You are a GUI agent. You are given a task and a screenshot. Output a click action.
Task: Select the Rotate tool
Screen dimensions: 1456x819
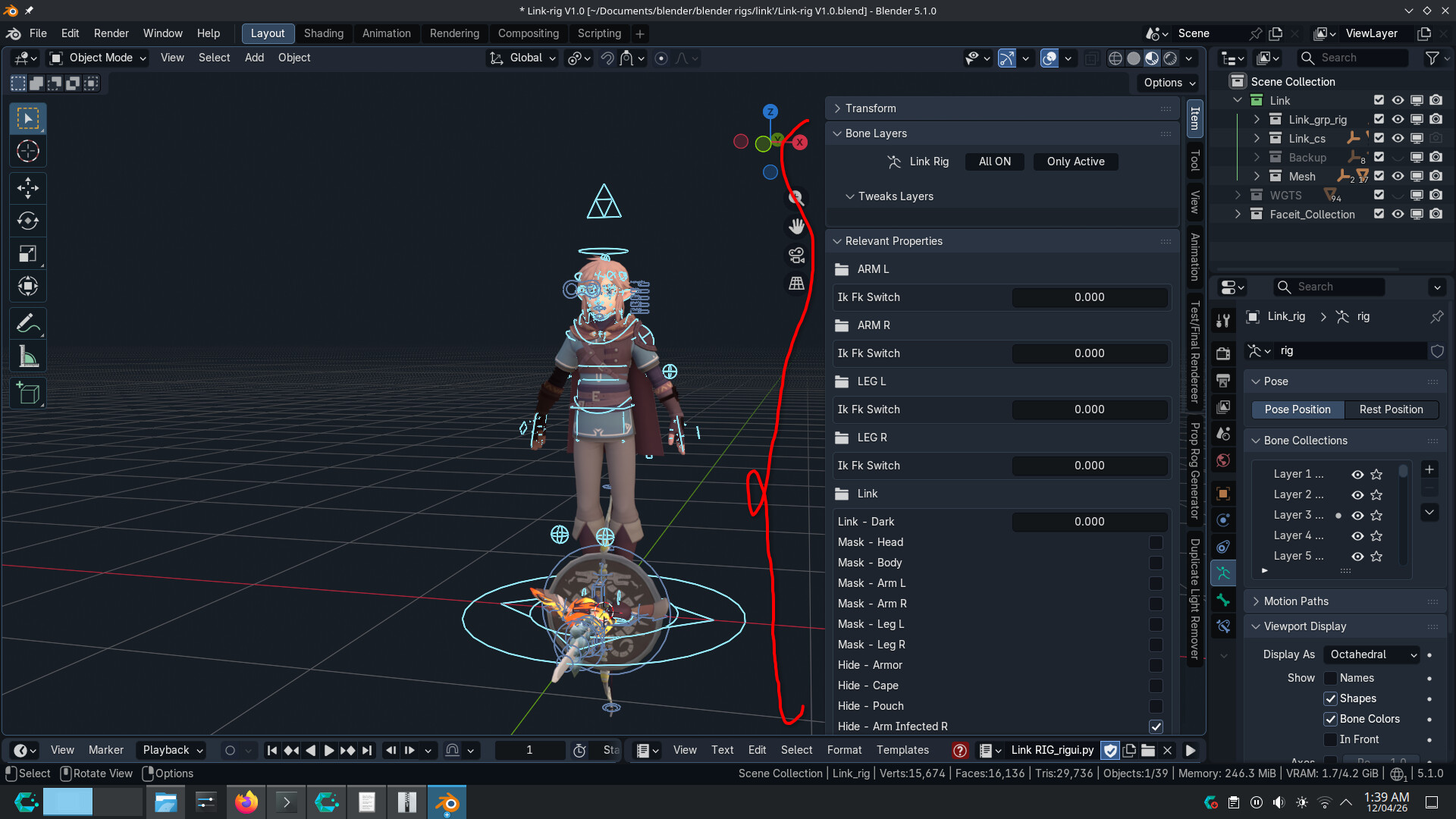tap(28, 221)
